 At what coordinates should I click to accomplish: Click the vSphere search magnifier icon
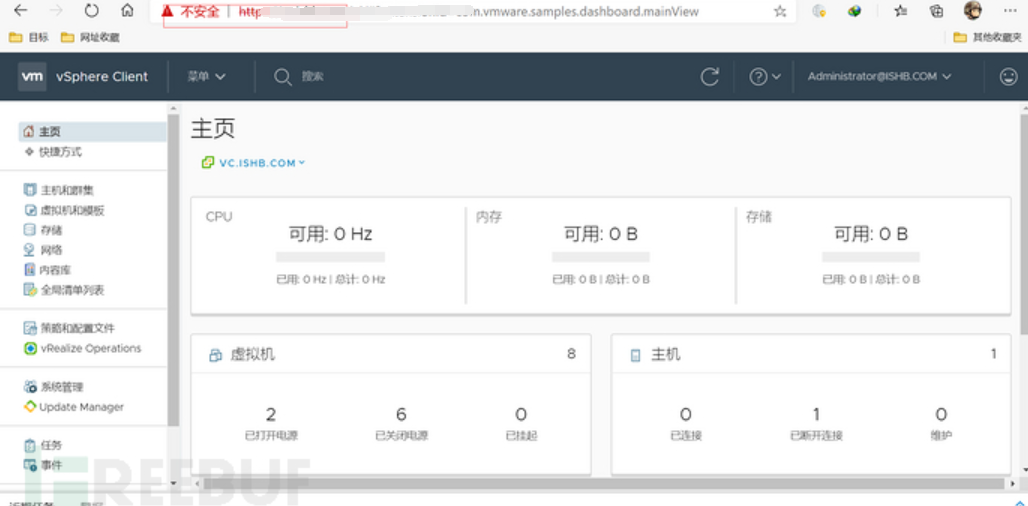pyautogui.click(x=283, y=77)
